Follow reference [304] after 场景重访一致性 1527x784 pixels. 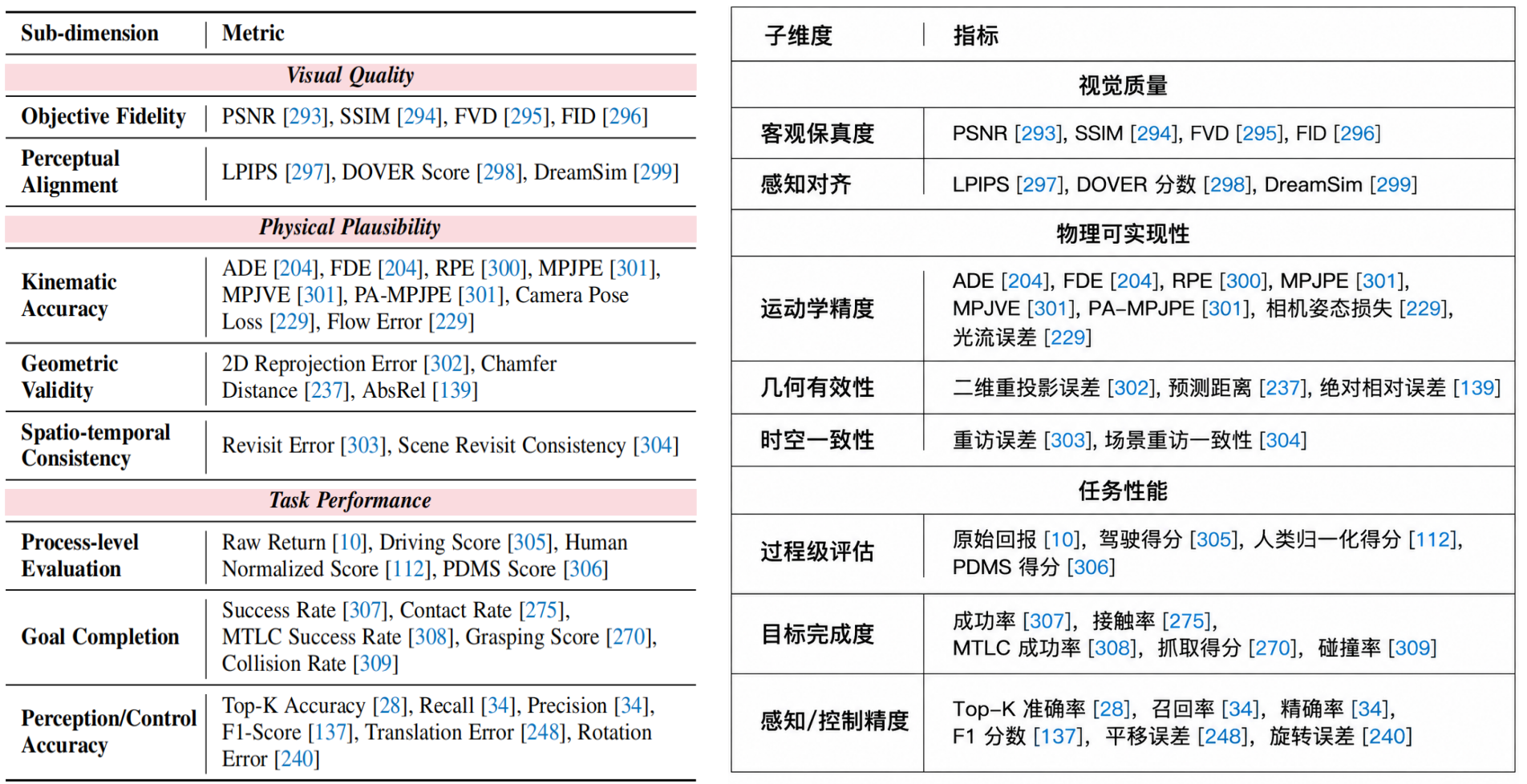click(1283, 441)
